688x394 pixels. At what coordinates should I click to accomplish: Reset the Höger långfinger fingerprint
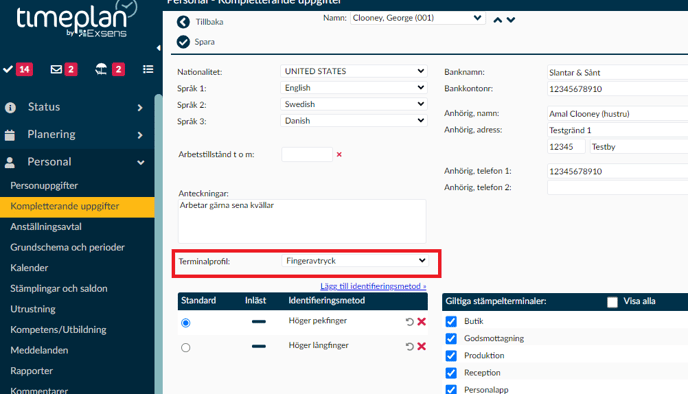pos(409,347)
